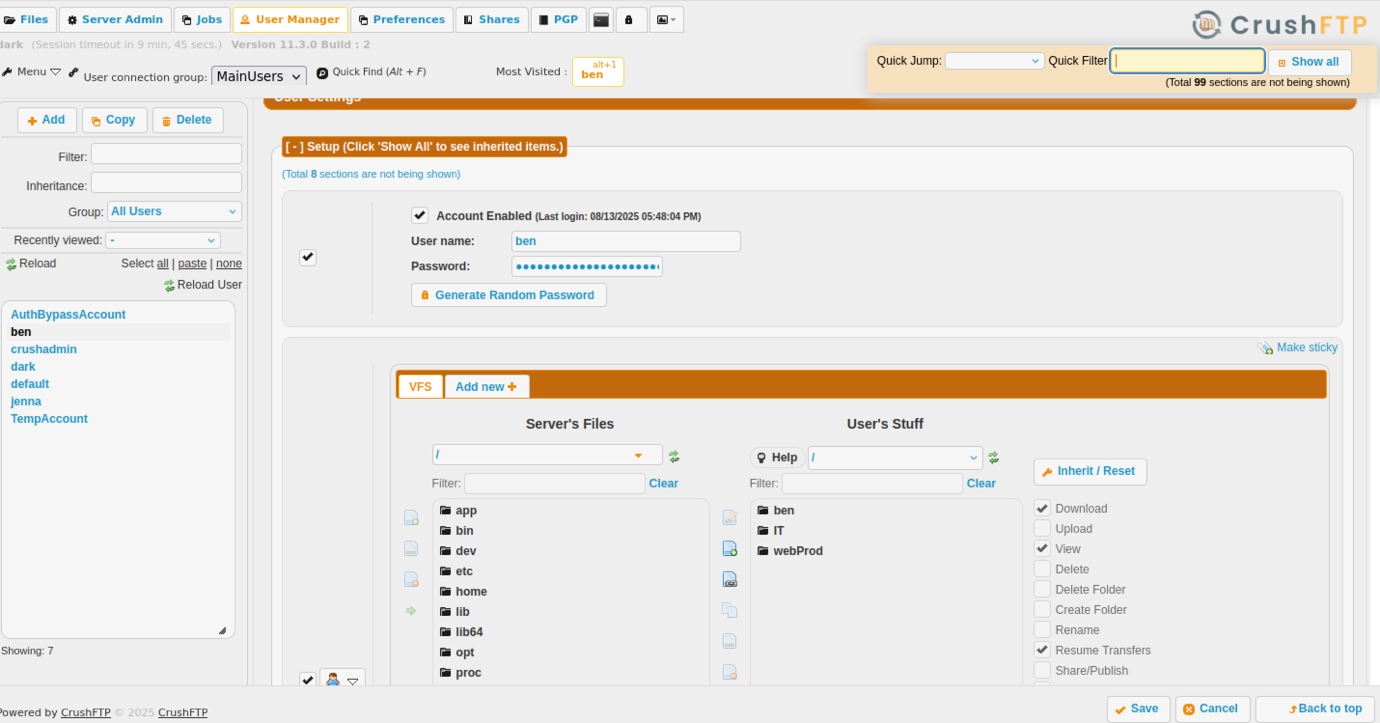Click the terminal console icon in top bar
Image resolution: width=1380 pixels, height=723 pixels.
pyautogui.click(x=601, y=20)
